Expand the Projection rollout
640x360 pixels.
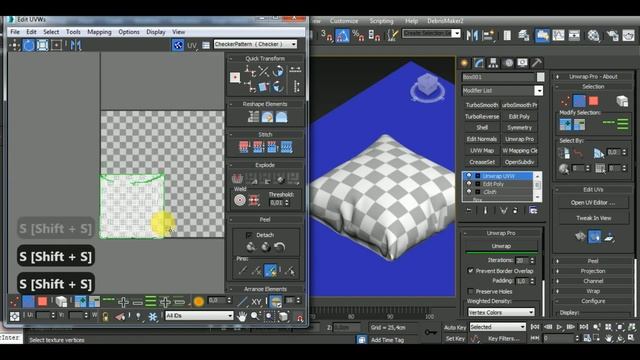(593, 271)
